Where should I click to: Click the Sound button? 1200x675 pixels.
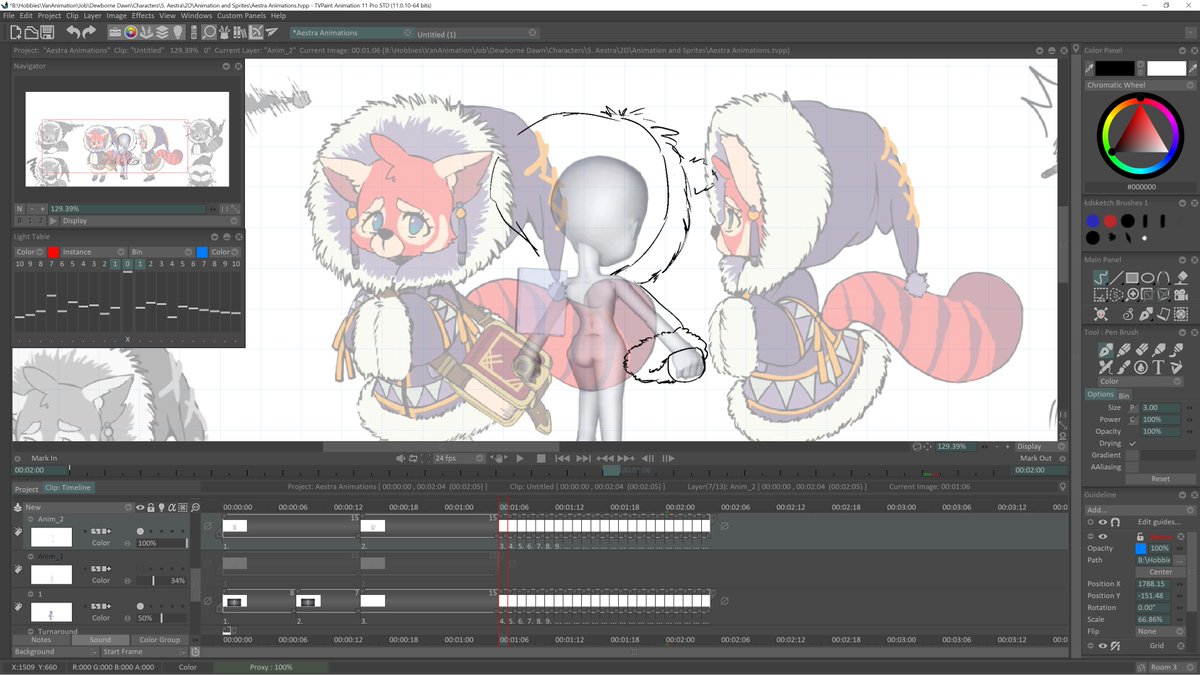click(x=100, y=640)
